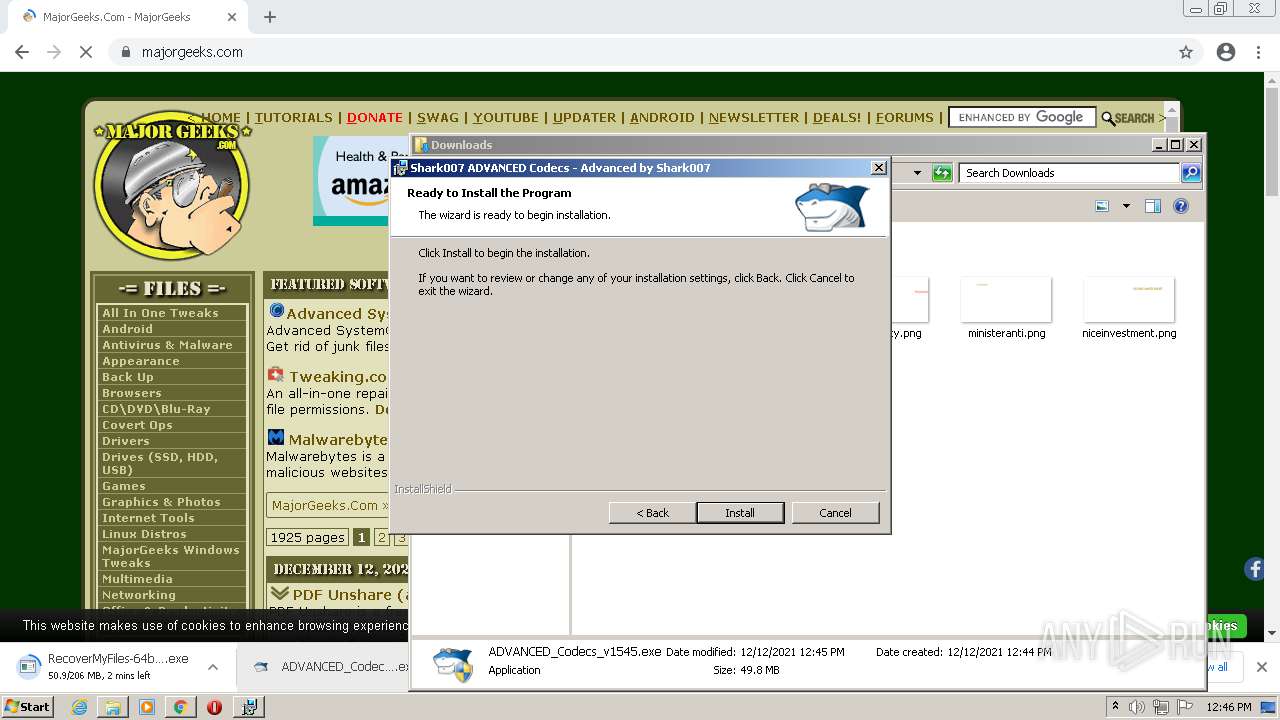
Task: Open the Drivers category
Action: (x=126, y=441)
